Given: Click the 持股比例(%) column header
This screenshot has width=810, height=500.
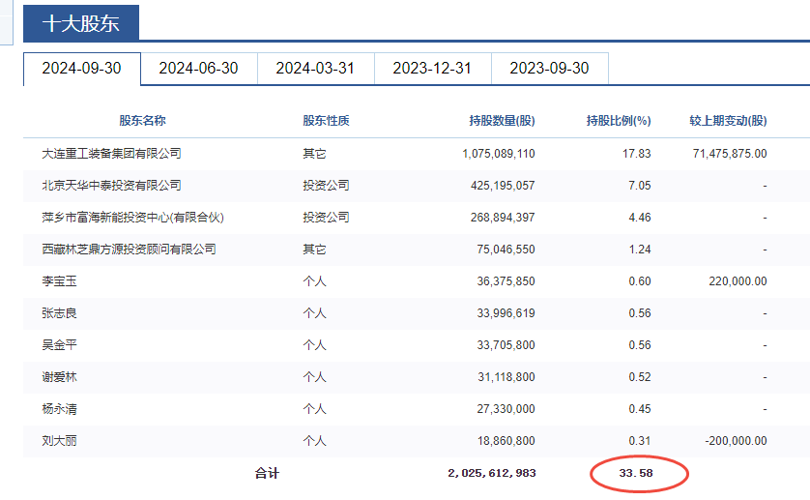Looking at the screenshot, I should click(x=618, y=121).
